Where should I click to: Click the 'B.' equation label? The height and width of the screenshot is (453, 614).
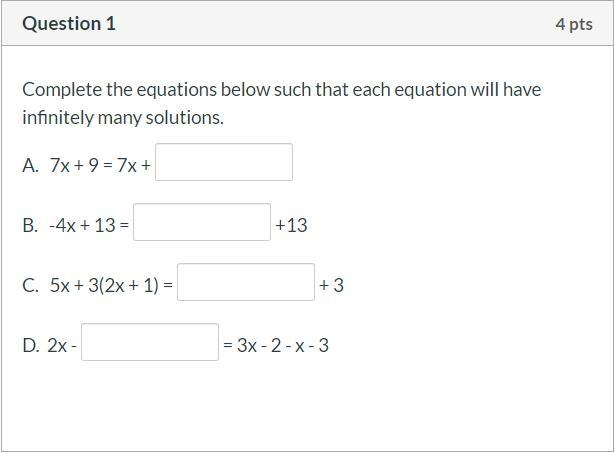point(30,225)
